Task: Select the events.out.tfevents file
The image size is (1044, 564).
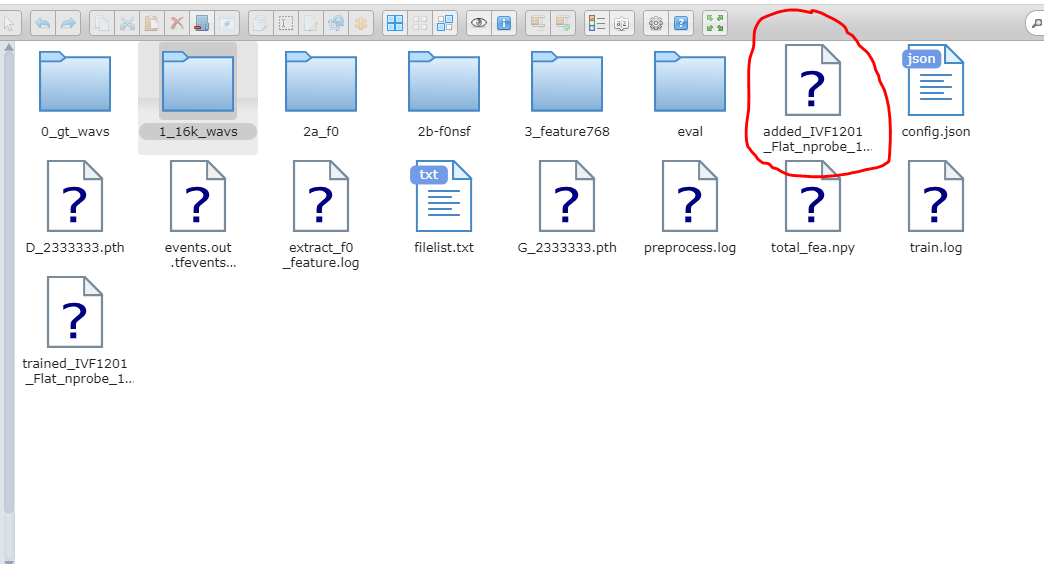Action: pos(198,214)
